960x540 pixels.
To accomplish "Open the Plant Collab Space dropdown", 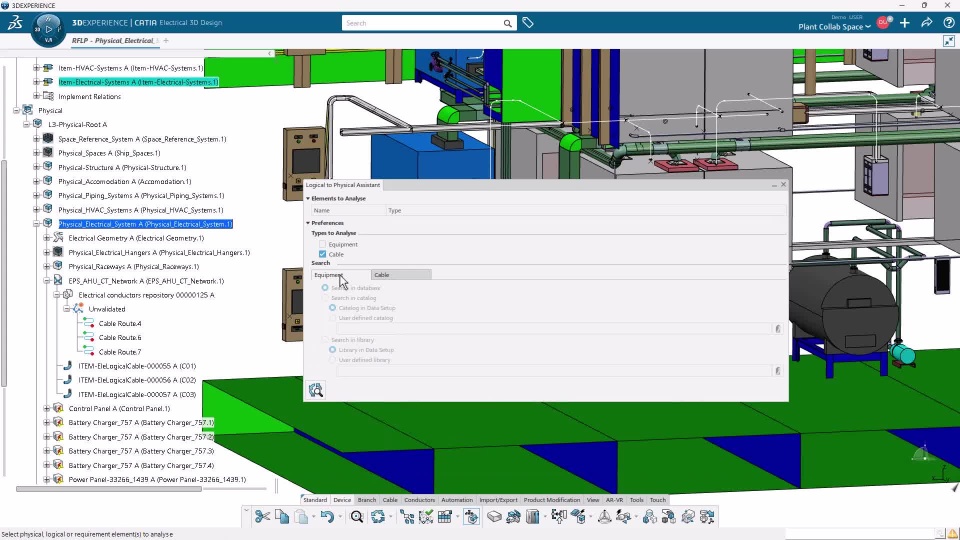I will pos(834,27).
